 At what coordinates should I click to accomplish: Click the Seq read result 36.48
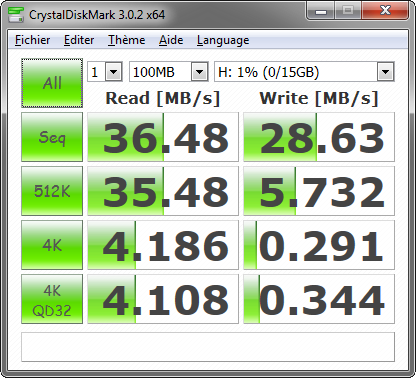[x=163, y=137]
